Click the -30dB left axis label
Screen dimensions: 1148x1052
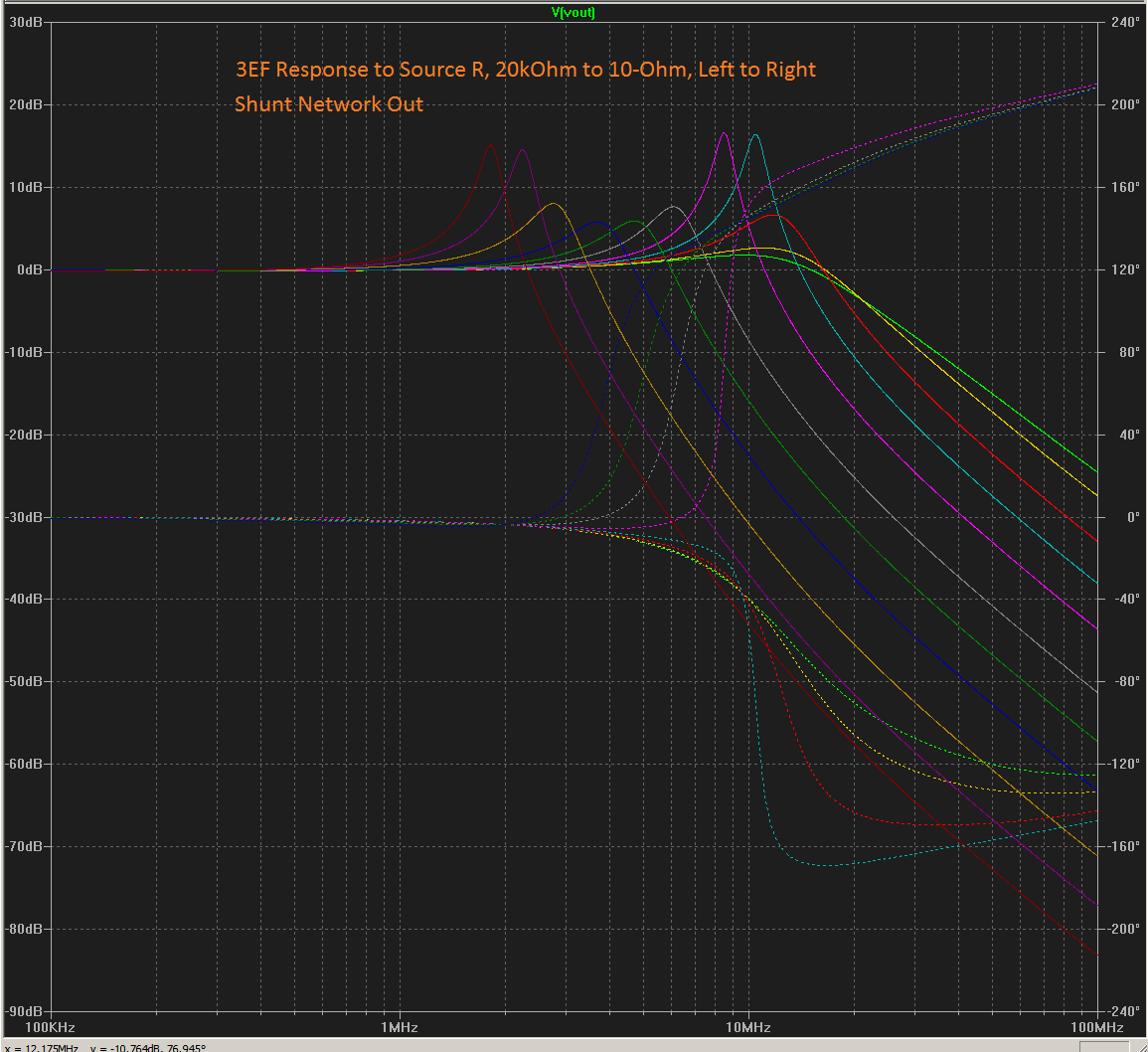click(24, 517)
